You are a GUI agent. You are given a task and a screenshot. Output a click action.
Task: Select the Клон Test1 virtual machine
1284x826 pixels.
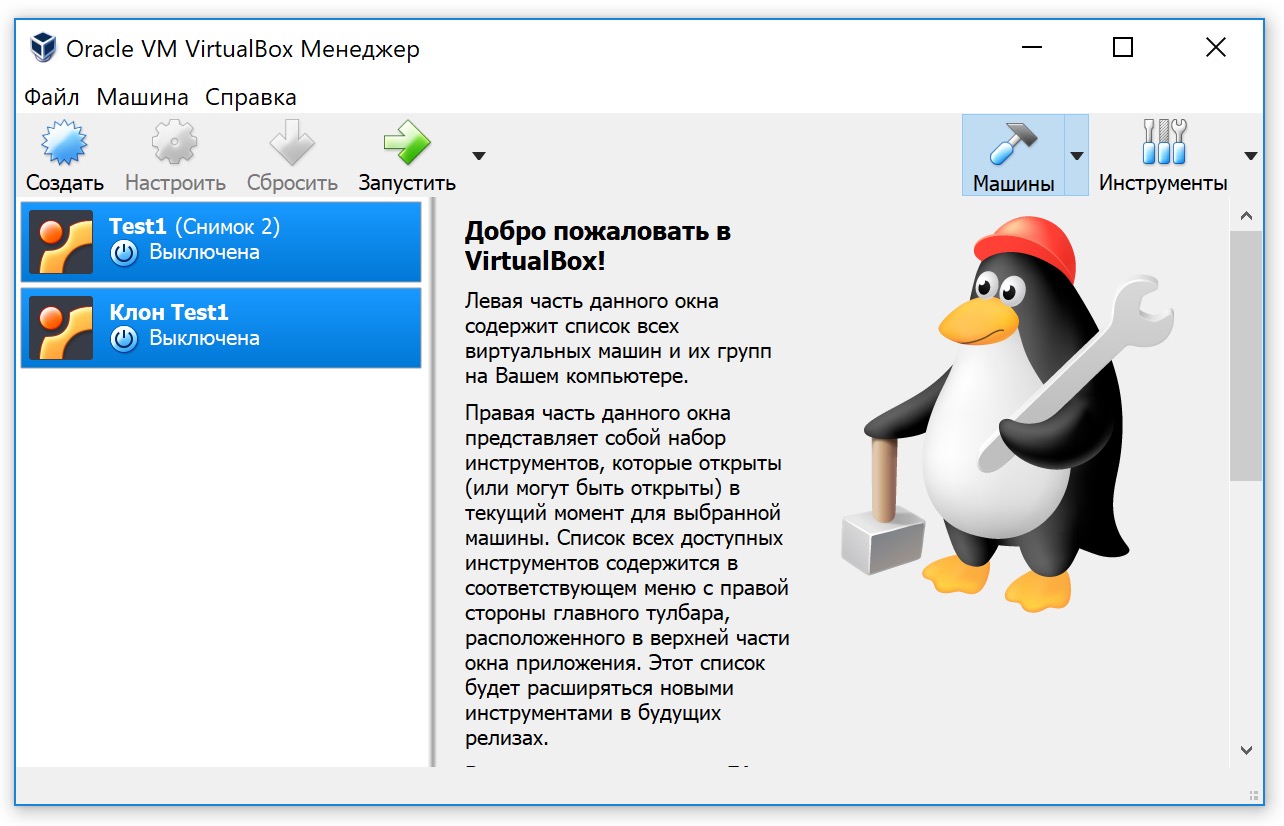pyautogui.click(x=221, y=328)
